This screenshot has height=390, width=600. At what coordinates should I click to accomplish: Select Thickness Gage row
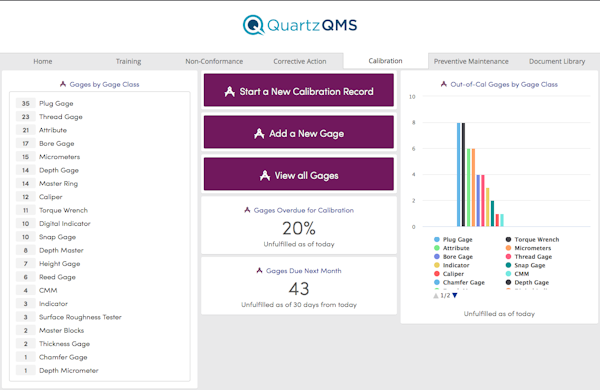tap(99, 344)
